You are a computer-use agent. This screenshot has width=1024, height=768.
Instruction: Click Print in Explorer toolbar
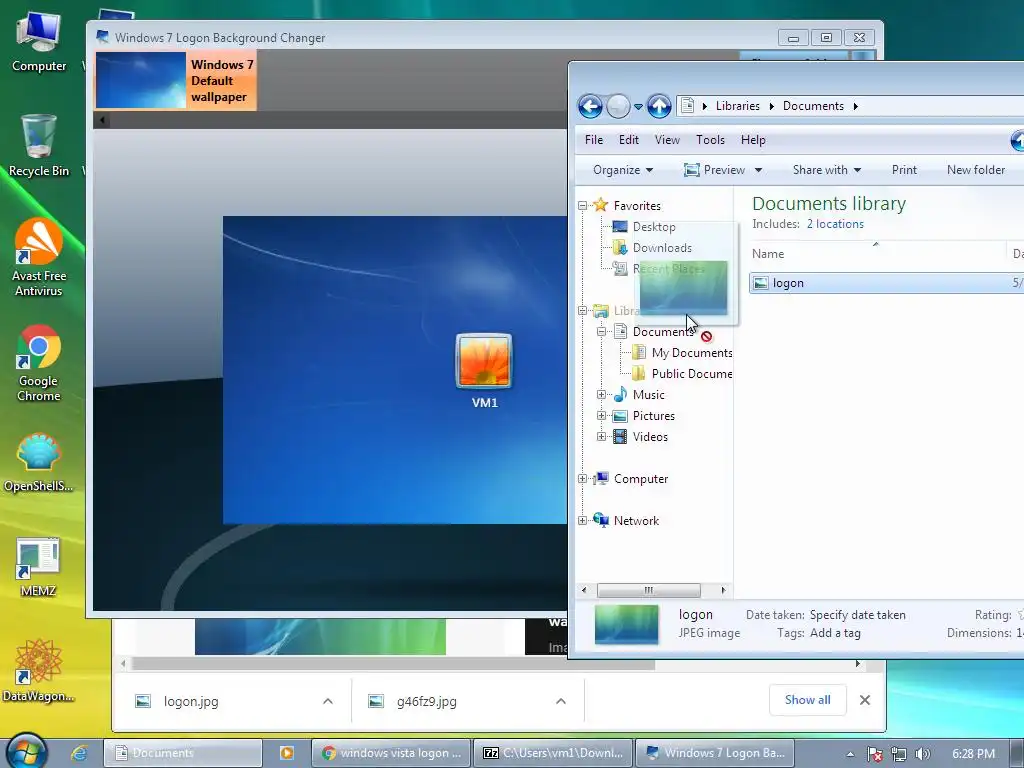click(904, 170)
